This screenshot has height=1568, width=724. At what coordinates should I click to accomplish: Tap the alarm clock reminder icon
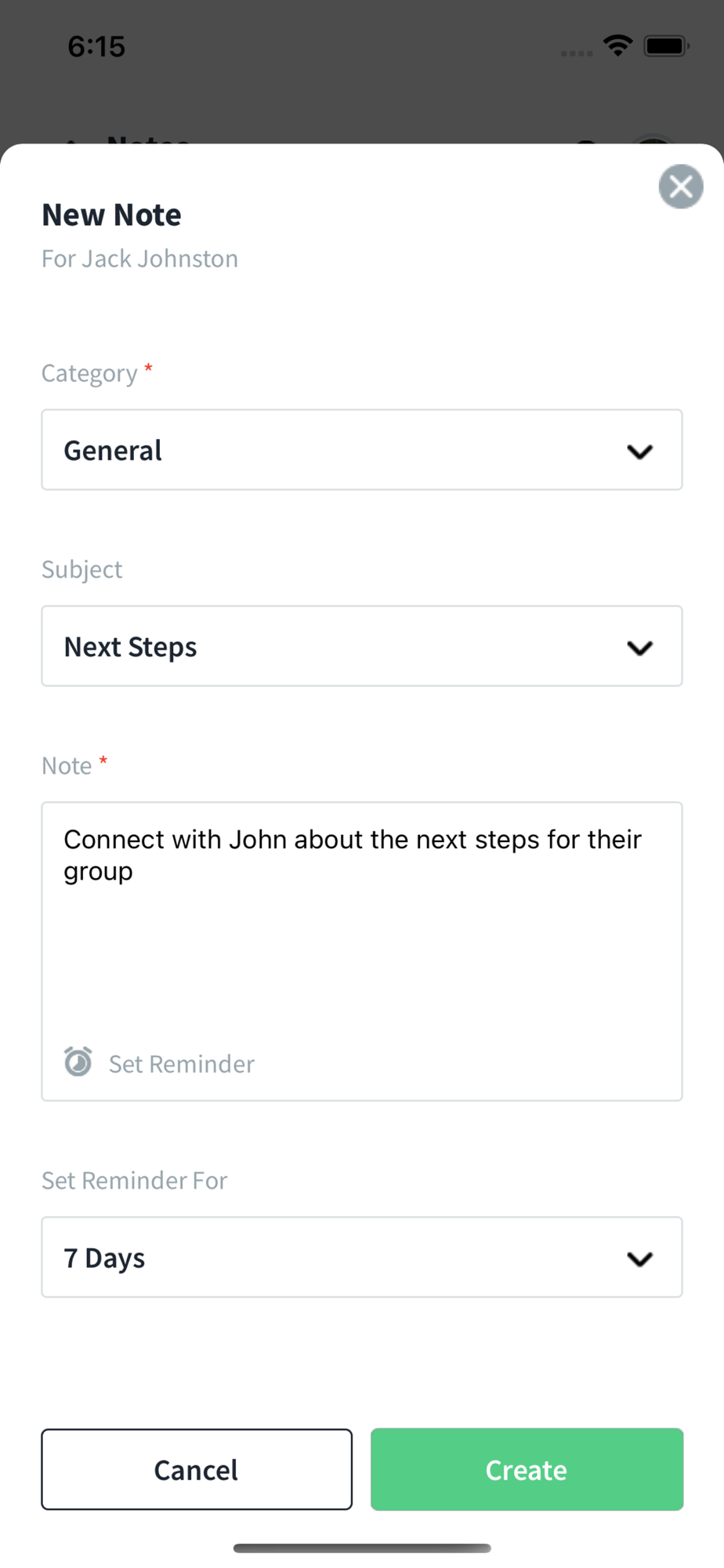pyautogui.click(x=78, y=1062)
